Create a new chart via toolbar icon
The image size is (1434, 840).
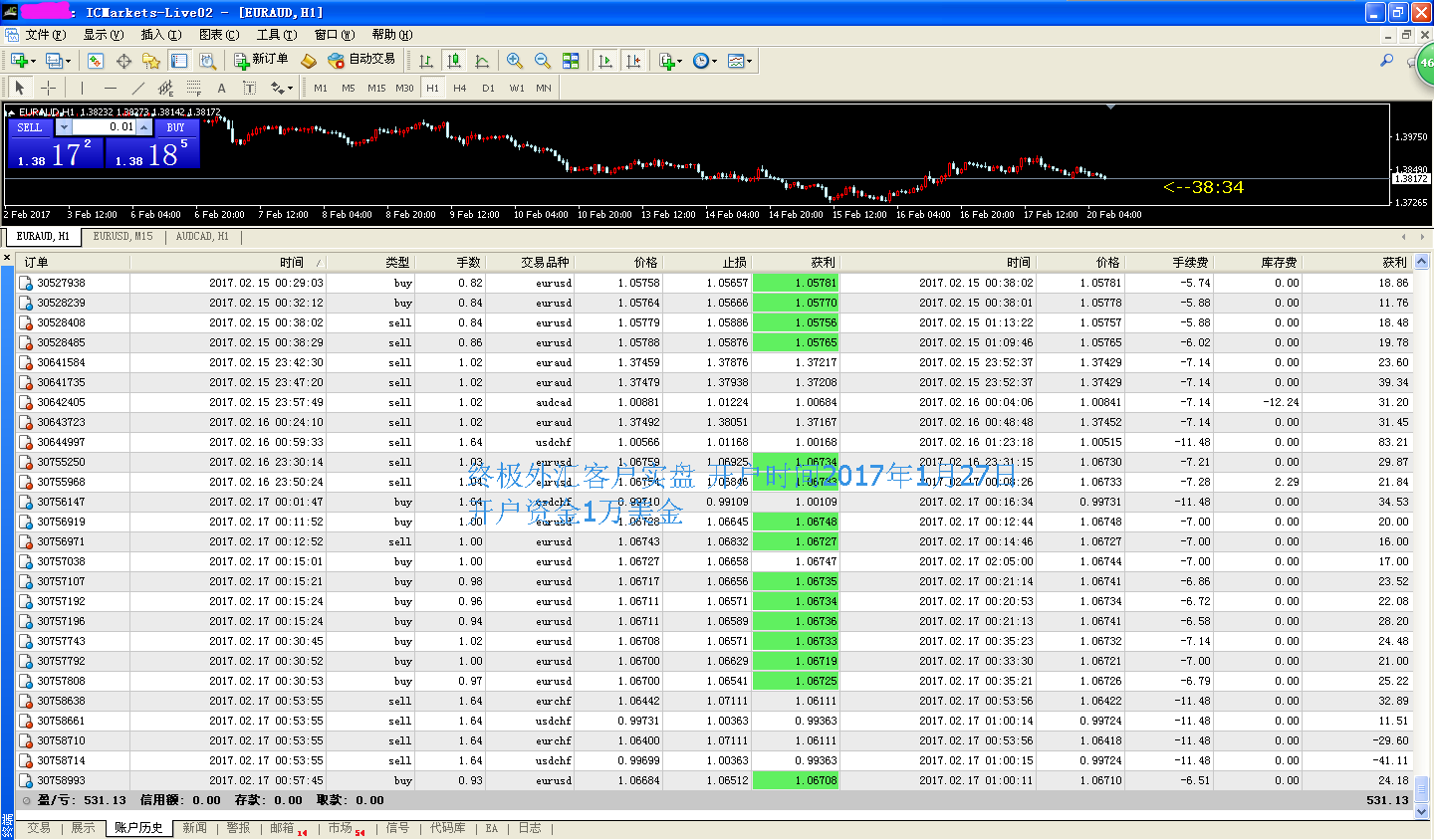(x=18, y=61)
